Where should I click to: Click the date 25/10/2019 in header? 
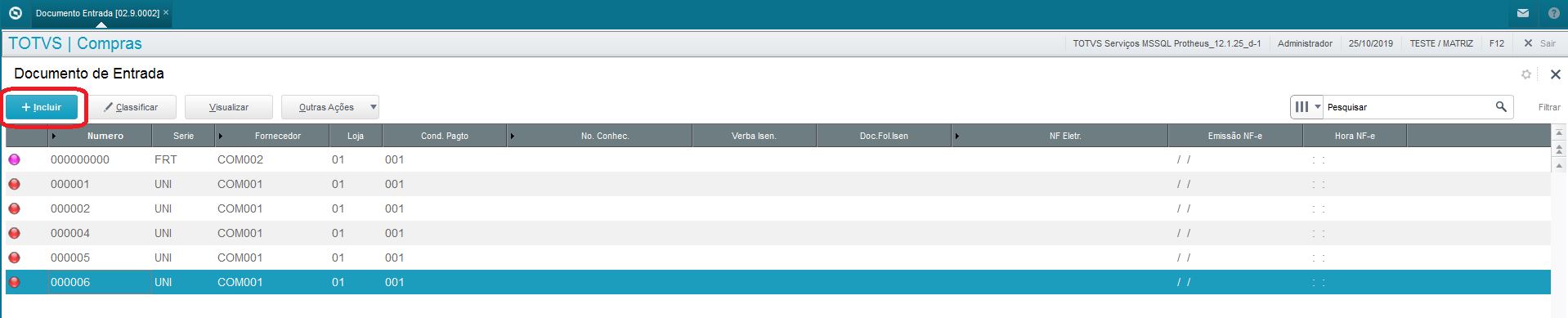pyautogui.click(x=1371, y=43)
